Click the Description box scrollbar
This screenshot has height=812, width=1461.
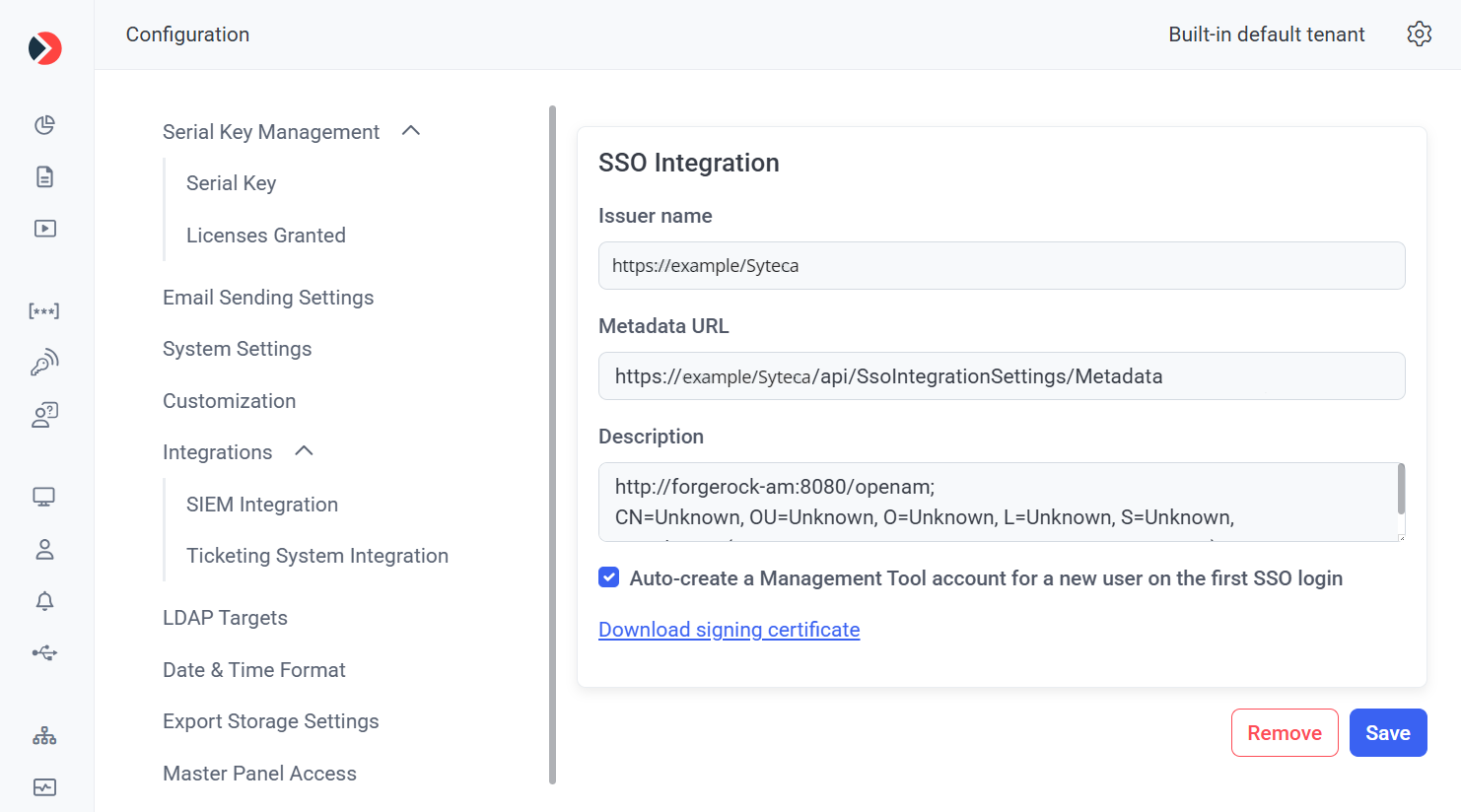[x=1401, y=490]
